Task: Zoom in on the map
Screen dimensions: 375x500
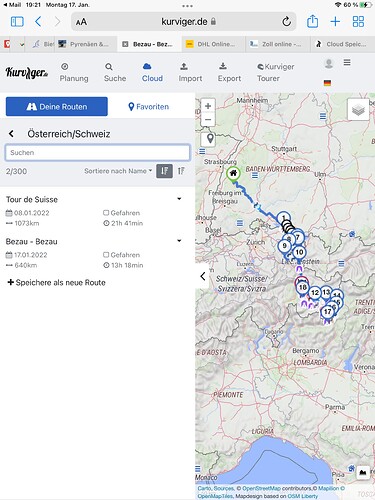Action: click(208, 106)
